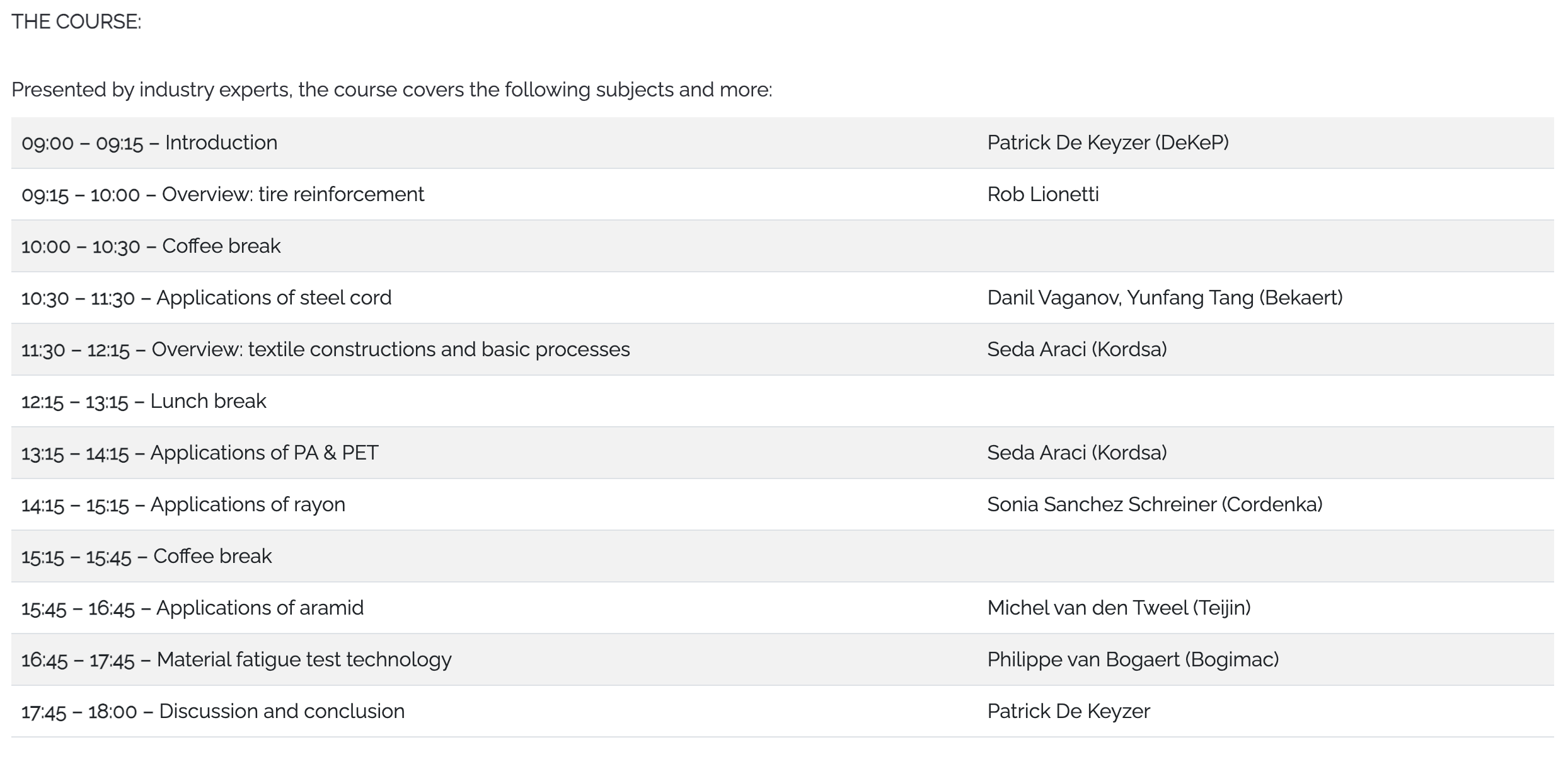Select Rob Lionetti speaker text
This screenshot has height=759, width=1568.
[x=1043, y=194]
